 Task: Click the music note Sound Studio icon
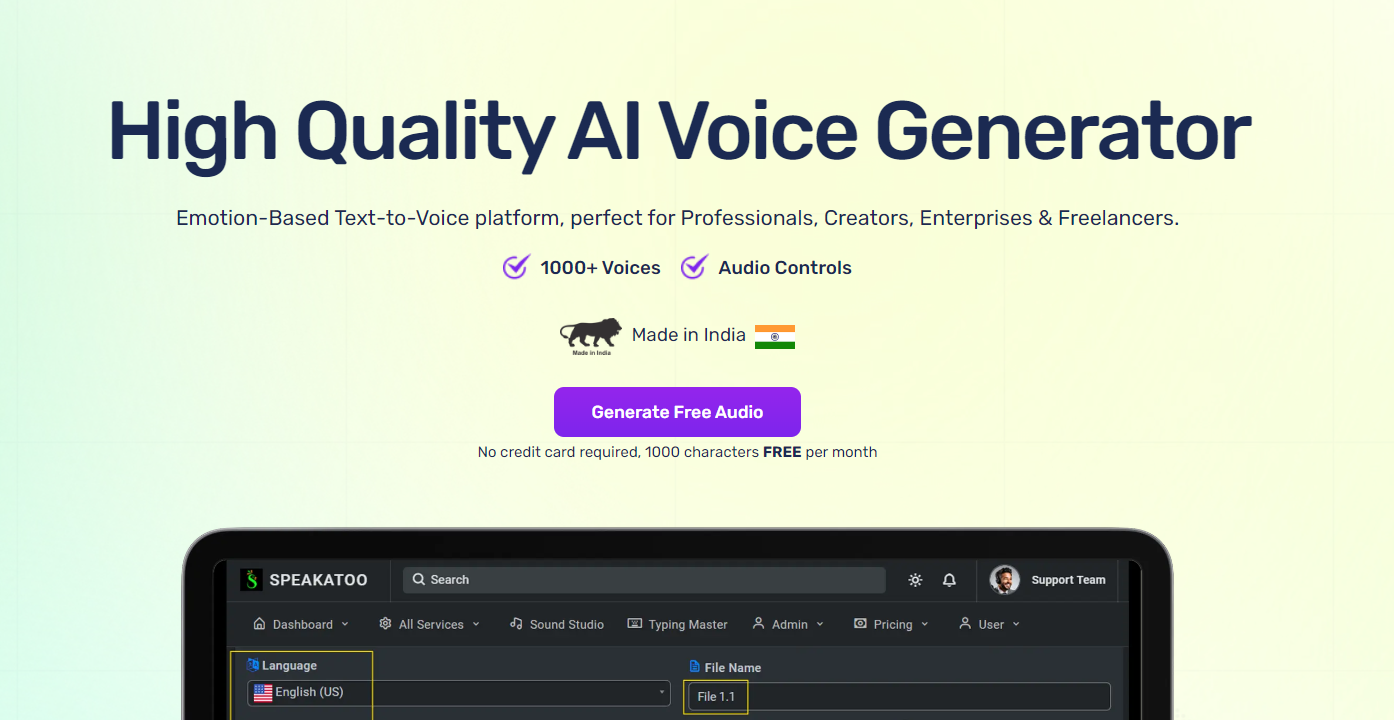tap(516, 623)
